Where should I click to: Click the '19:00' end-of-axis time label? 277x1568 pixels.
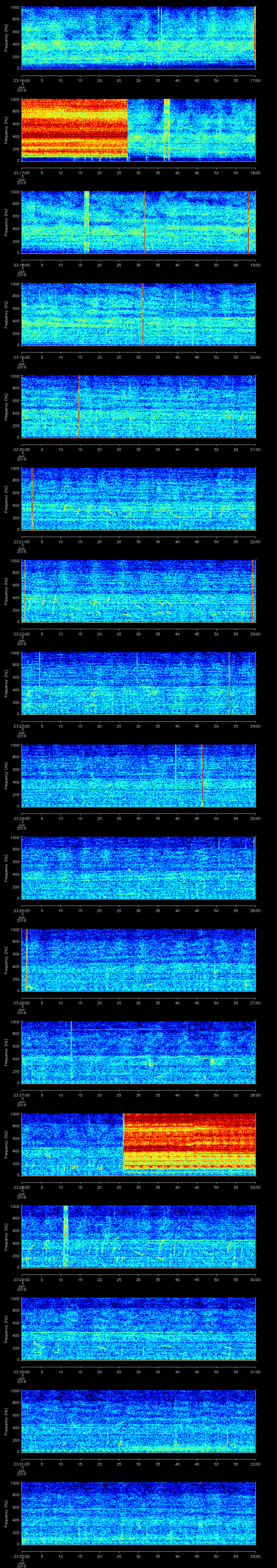point(256,265)
